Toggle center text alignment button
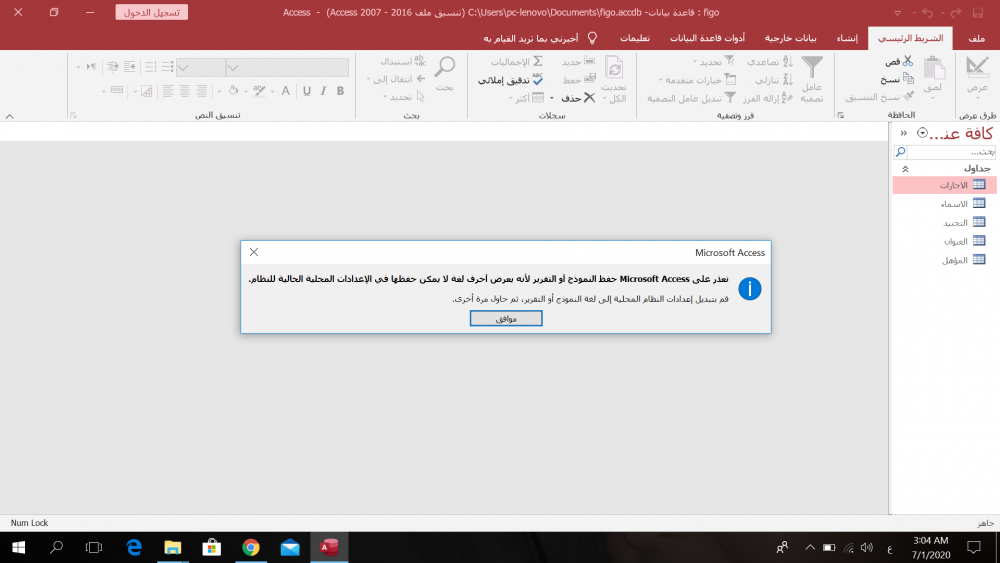1000x563 pixels. (x=185, y=91)
